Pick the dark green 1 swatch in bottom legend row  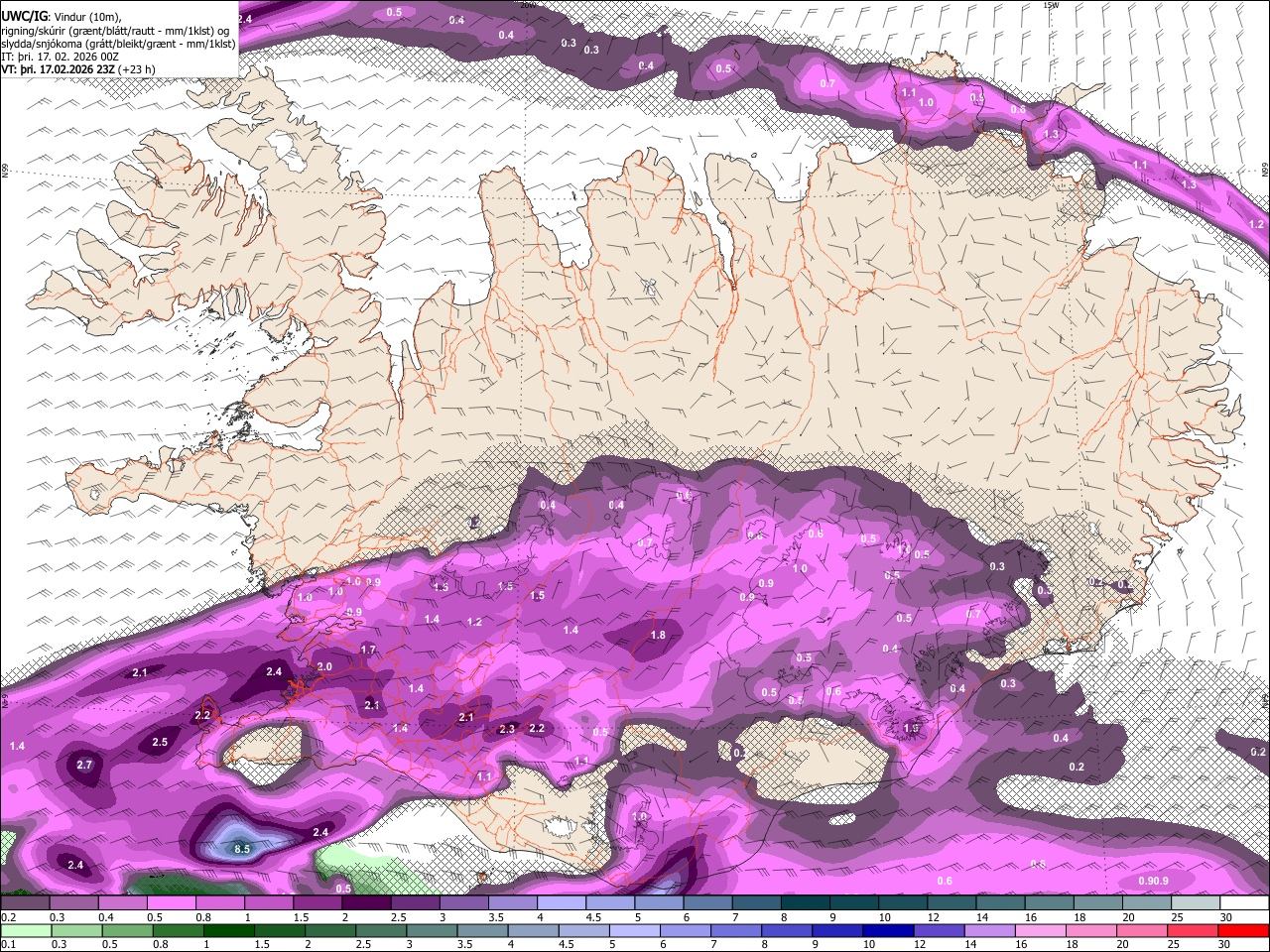(228, 930)
